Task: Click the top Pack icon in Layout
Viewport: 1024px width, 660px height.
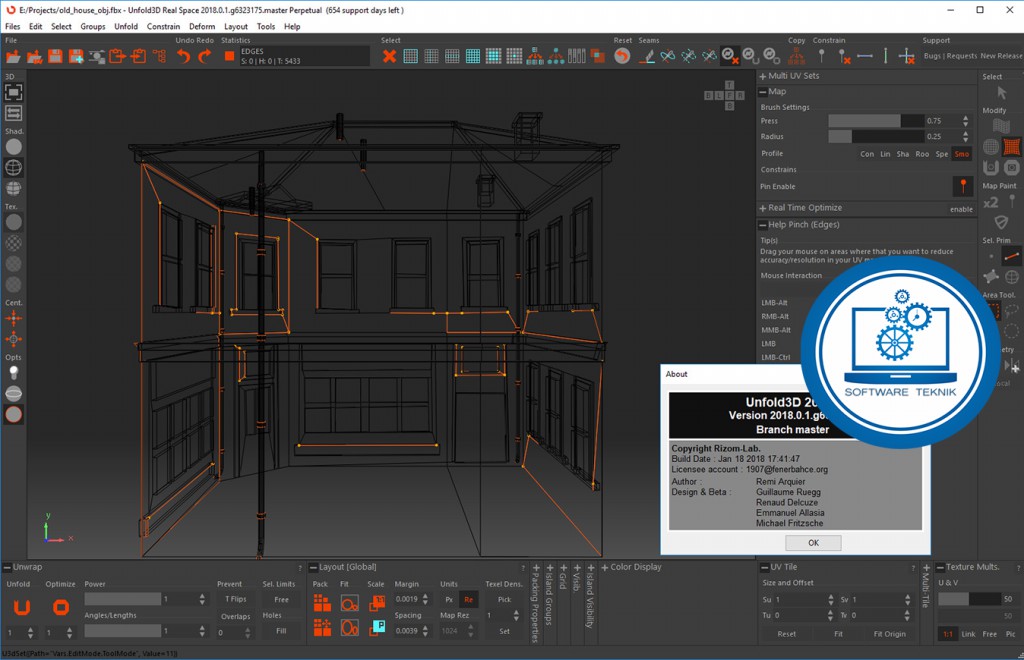Action: coord(322,603)
